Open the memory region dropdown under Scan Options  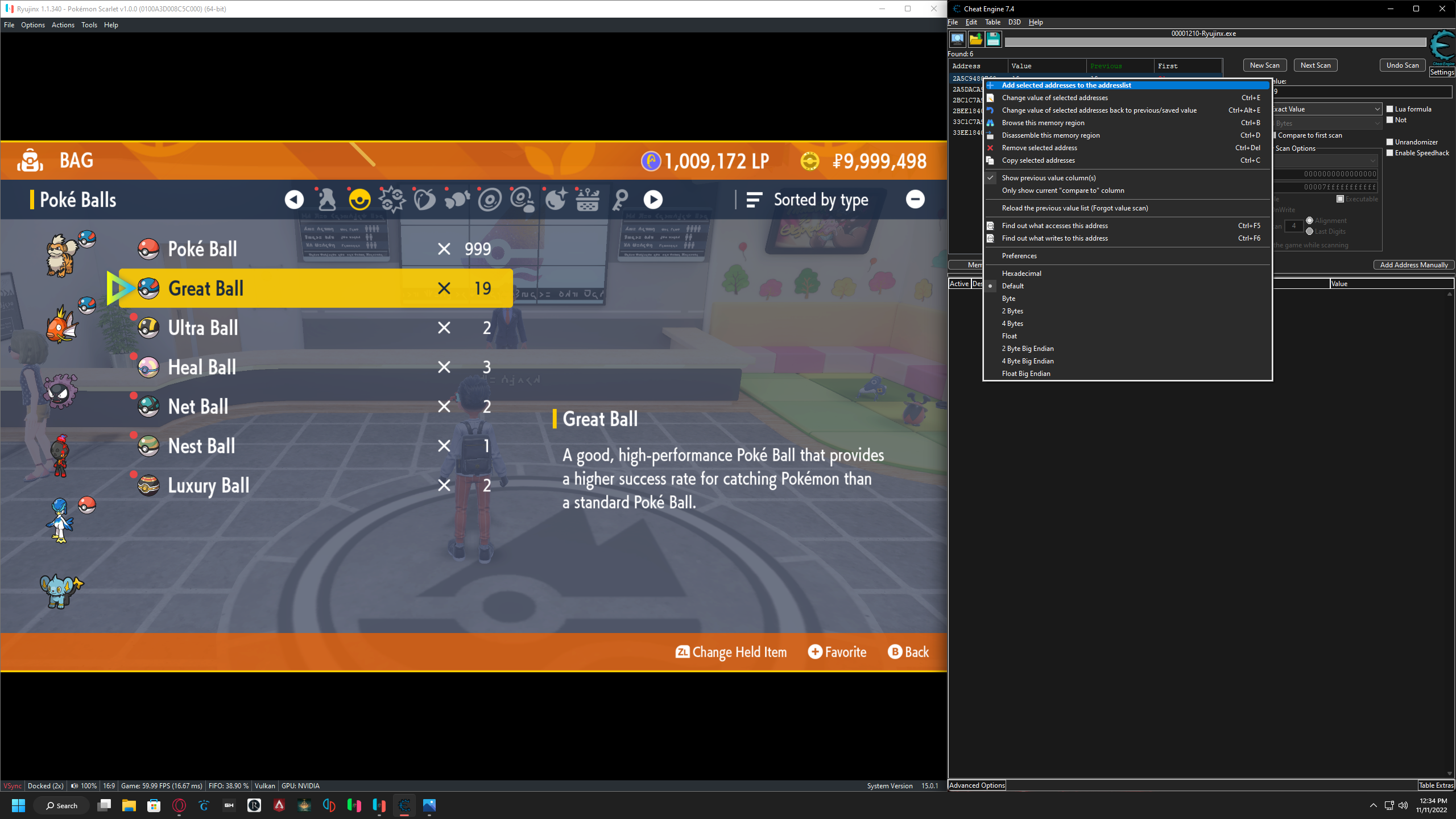click(x=1327, y=161)
